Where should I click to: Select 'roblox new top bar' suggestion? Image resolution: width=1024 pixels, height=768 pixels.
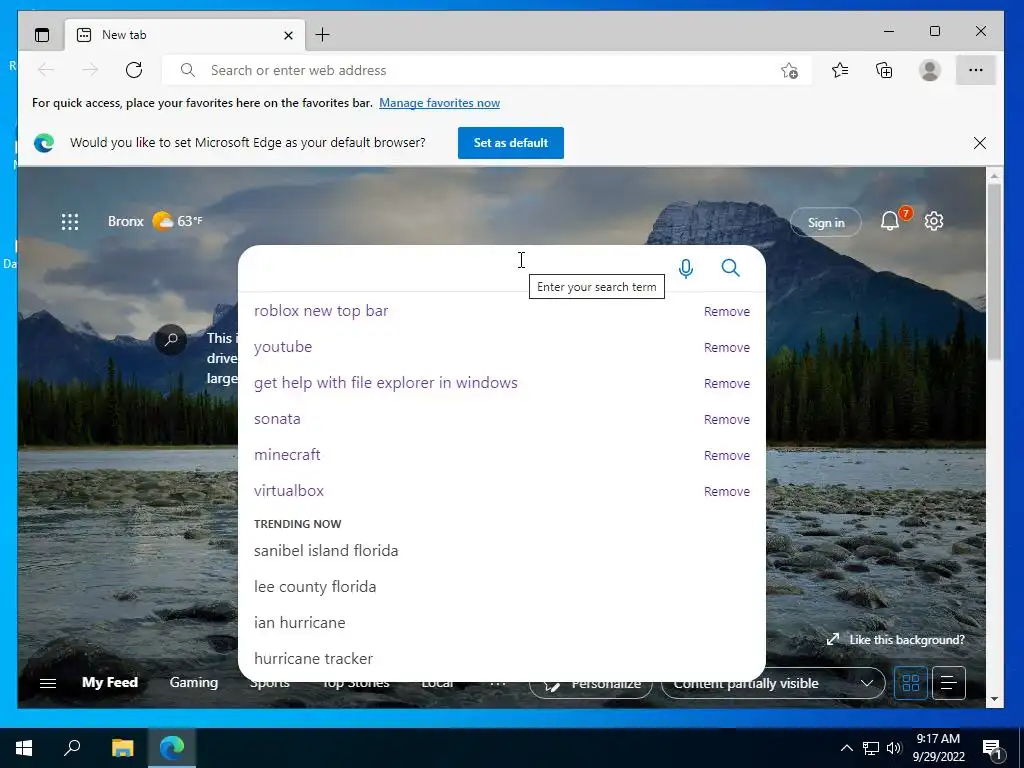point(321,311)
